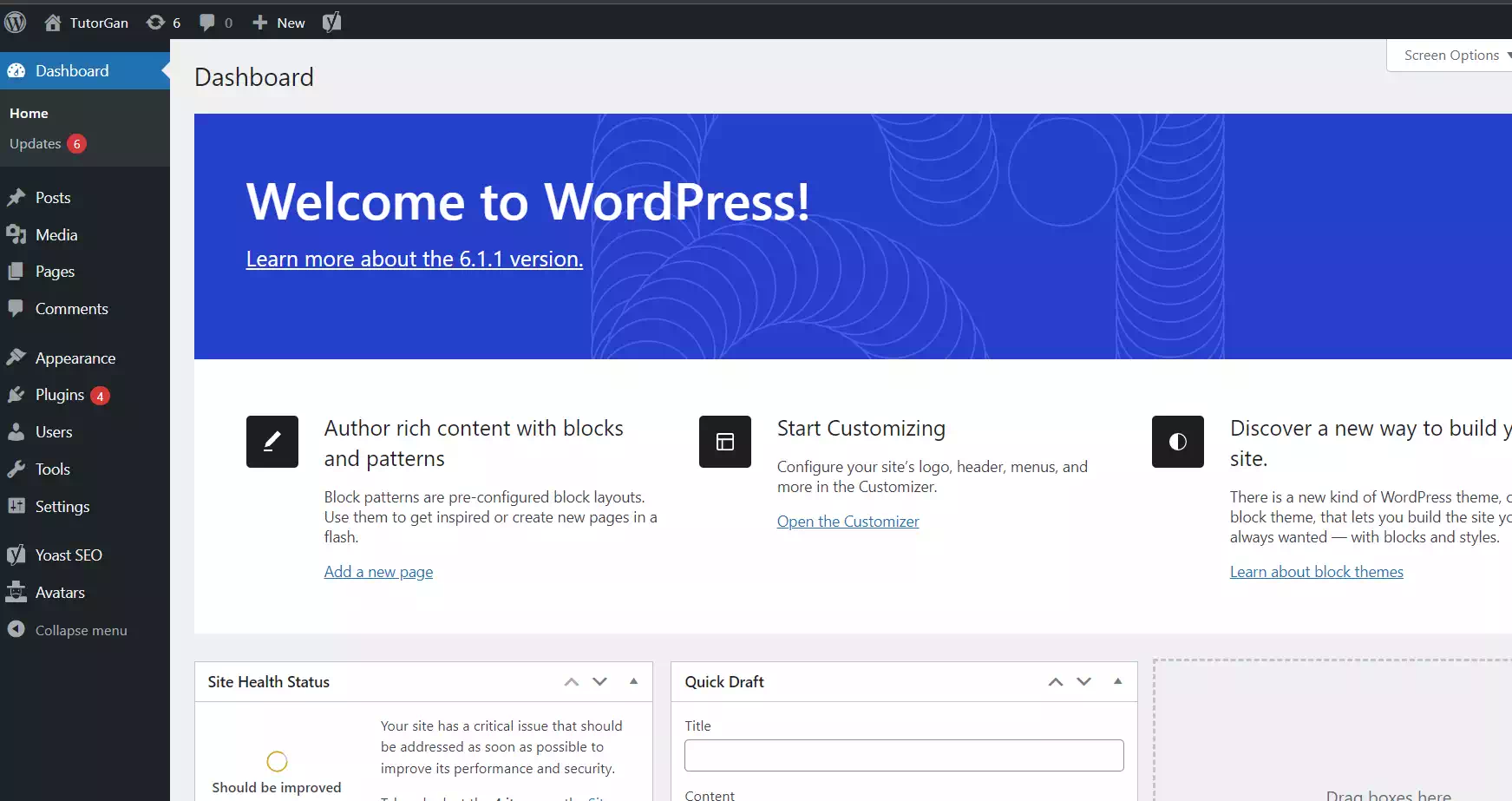Open the Dashboard menu item

[85, 71]
